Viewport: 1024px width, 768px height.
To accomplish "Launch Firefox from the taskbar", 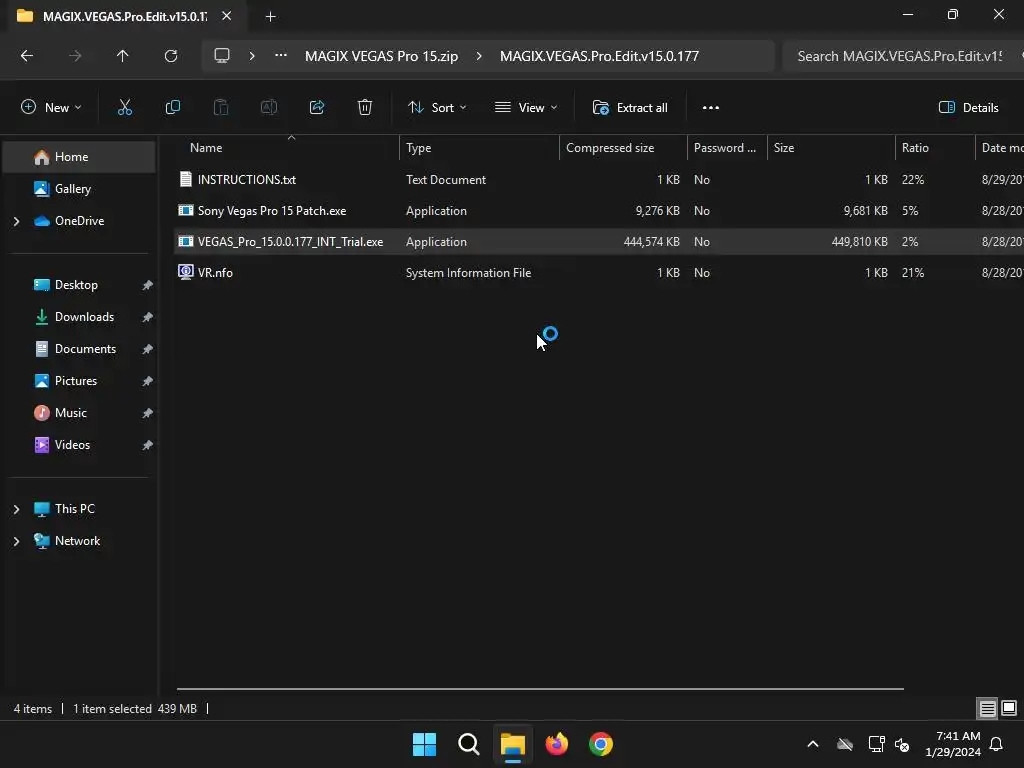I will pos(557,744).
